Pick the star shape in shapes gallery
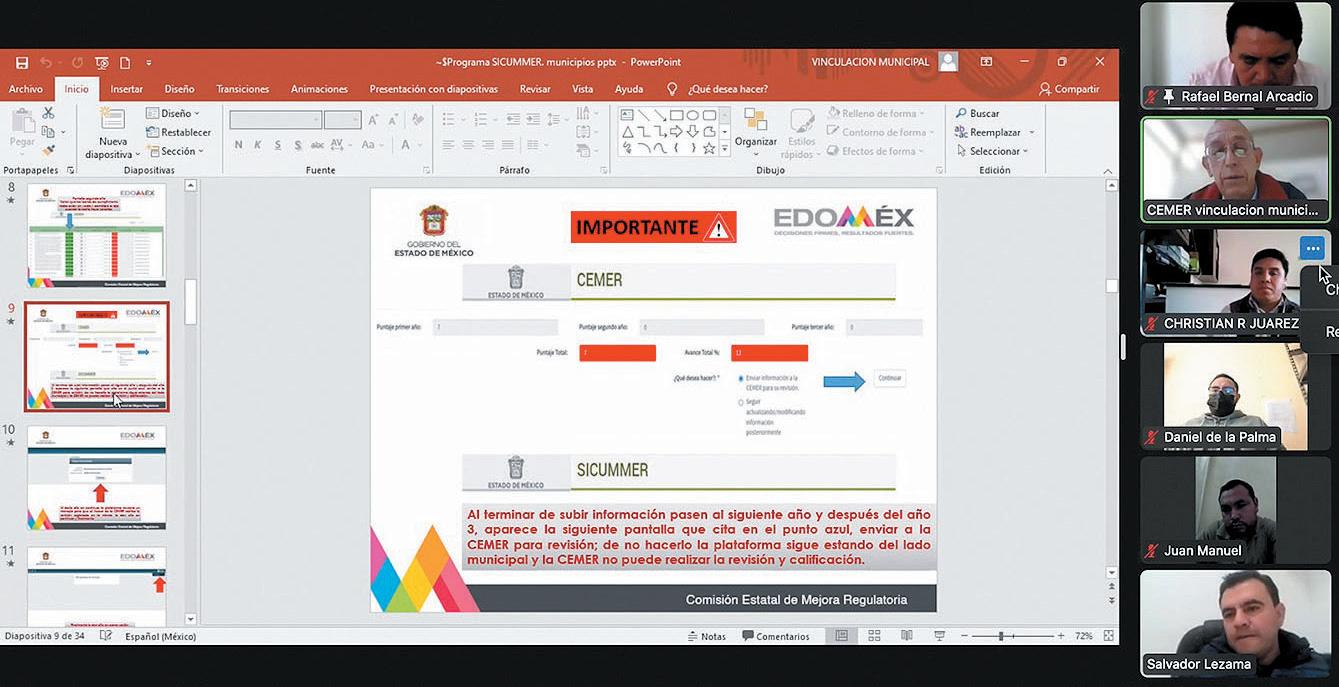Viewport: 1339px width, 687px height. pos(709,148)
